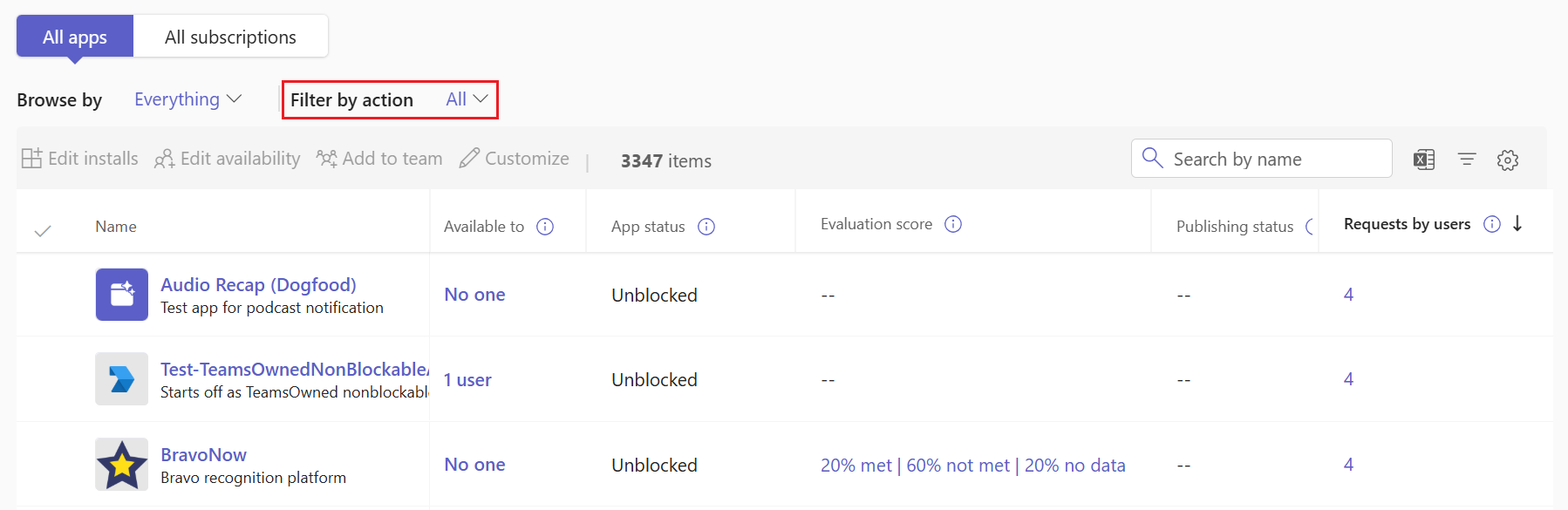Click the BravoNow star app icon

point(122,465)
